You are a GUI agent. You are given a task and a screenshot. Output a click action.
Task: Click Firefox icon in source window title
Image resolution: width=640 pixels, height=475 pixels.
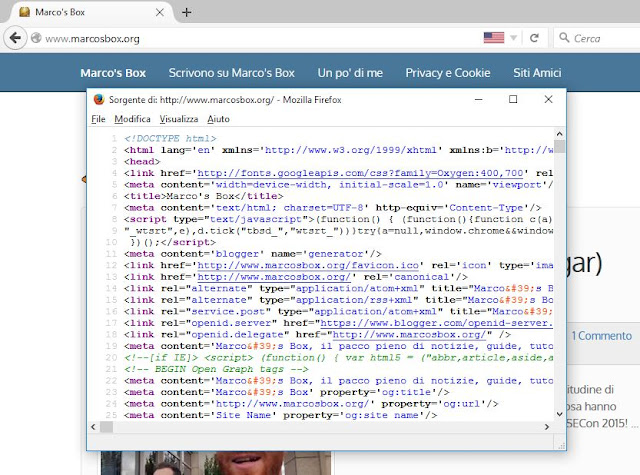(x=99, y=100)
